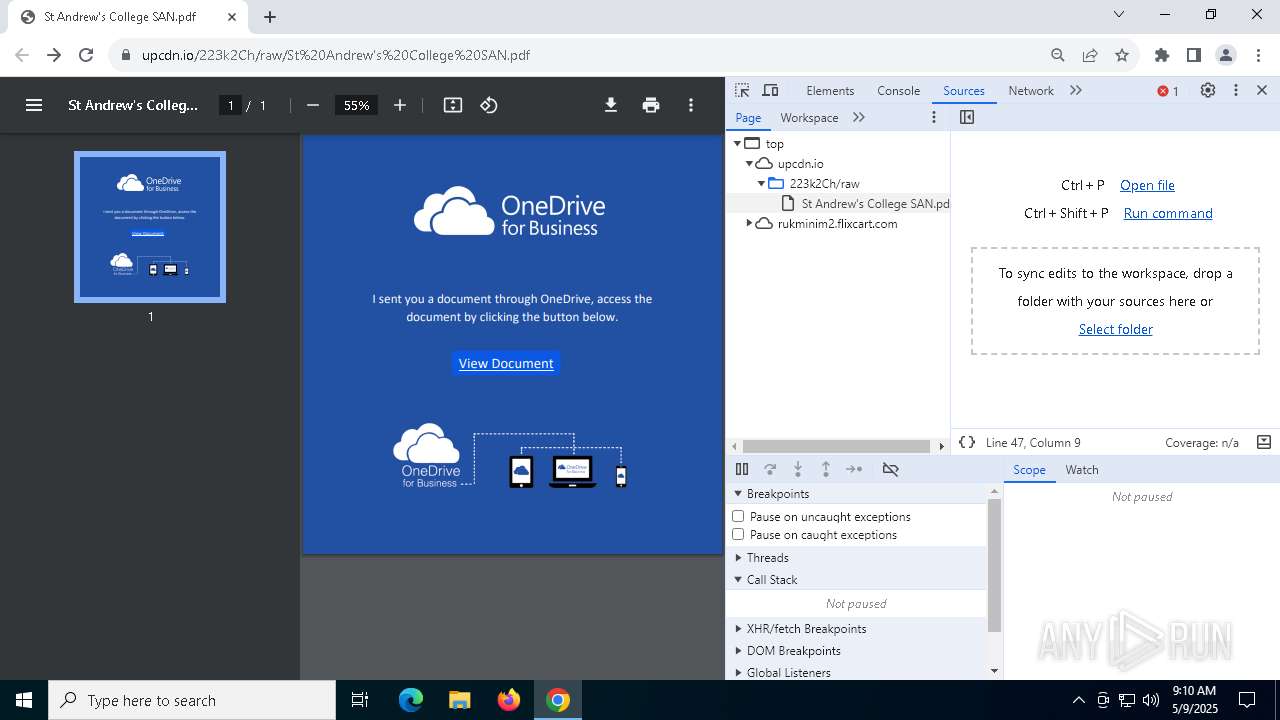Open the Workspace navigator tab

(x=809, y=117)
